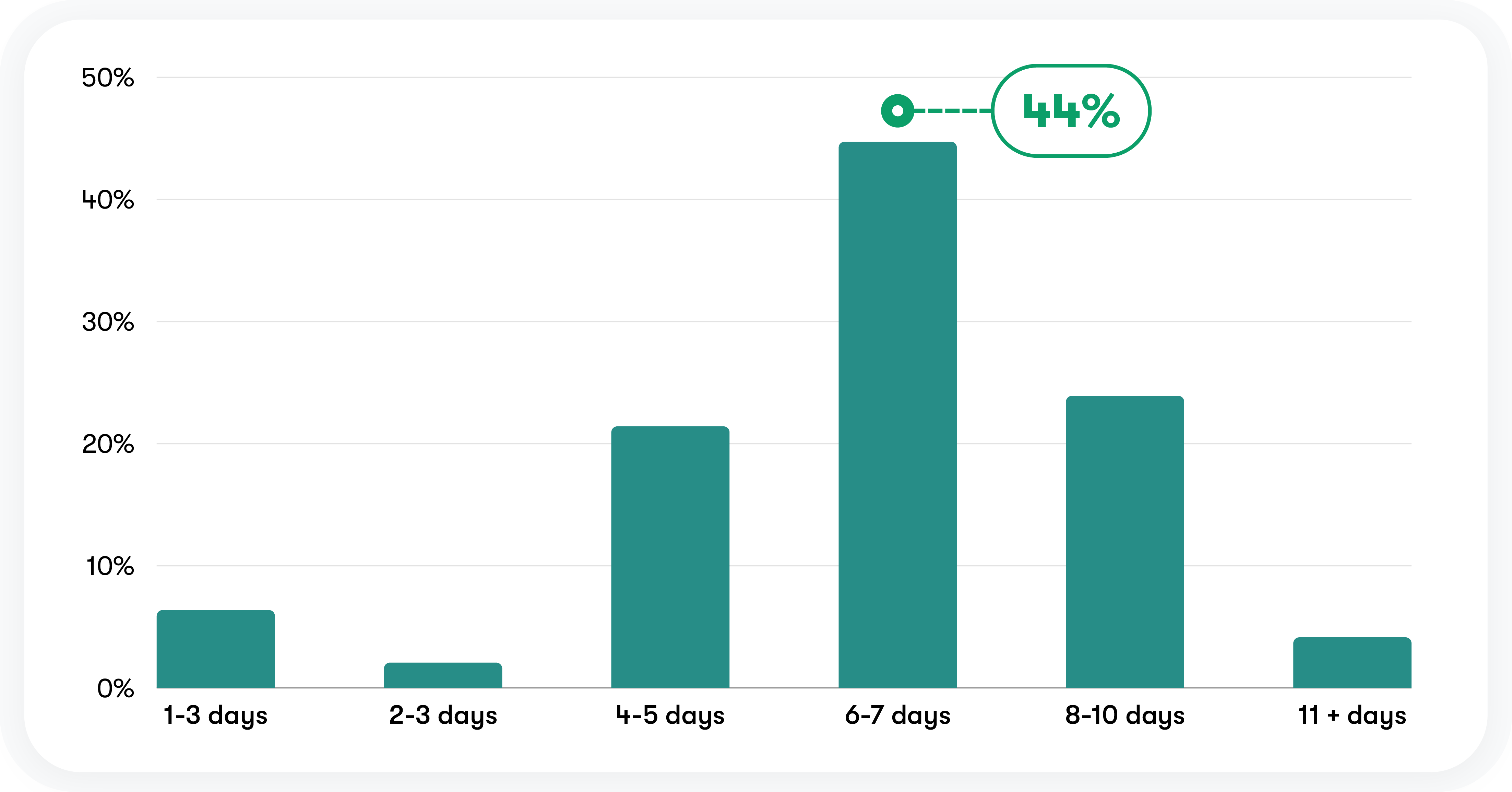Select the "4-5 days" axis label
The width and height of the screenshot is (1512, 792).
[x=670, y=716]
